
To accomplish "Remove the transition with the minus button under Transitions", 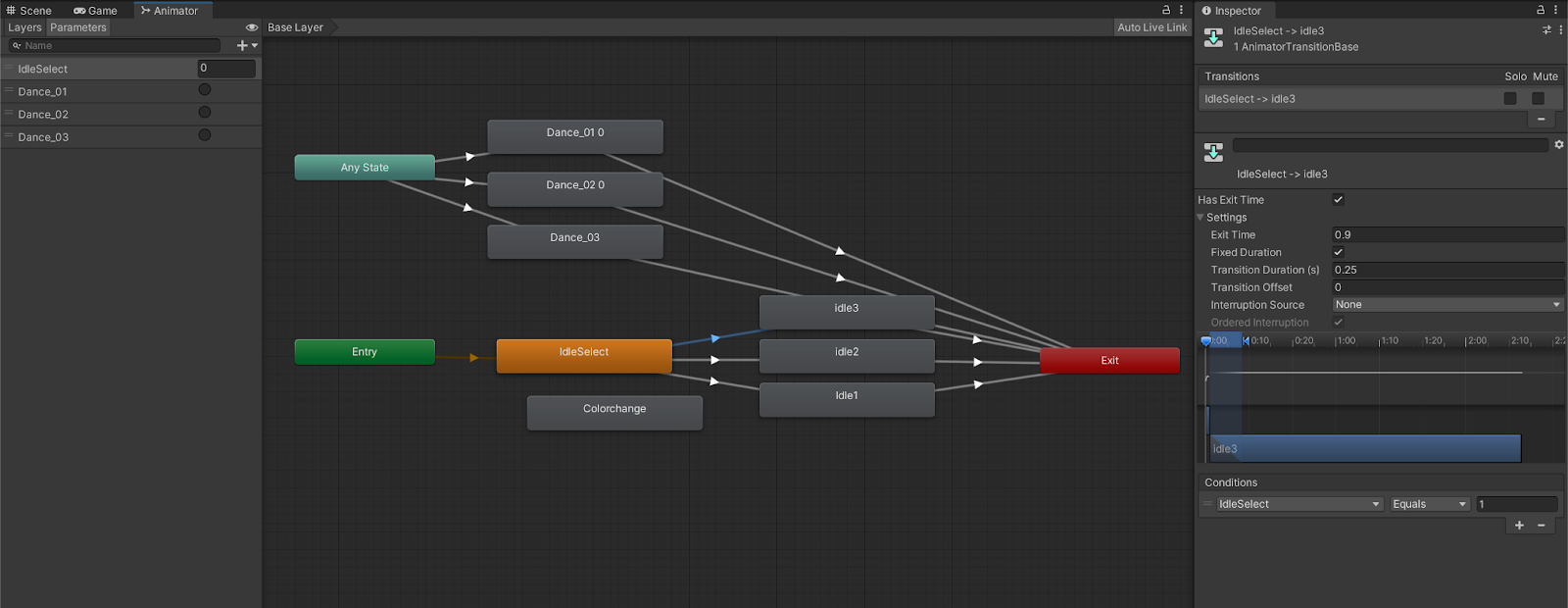I will pyautogui.click(x=1541, y=120).
